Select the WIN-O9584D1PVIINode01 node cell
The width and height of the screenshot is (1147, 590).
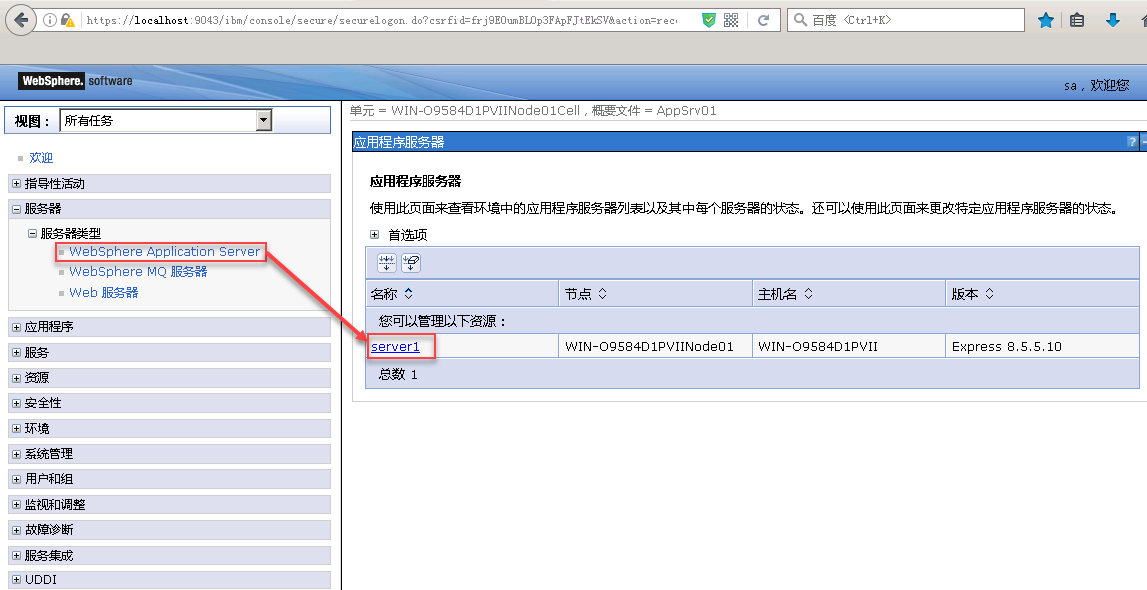click(x=655, y=347)
